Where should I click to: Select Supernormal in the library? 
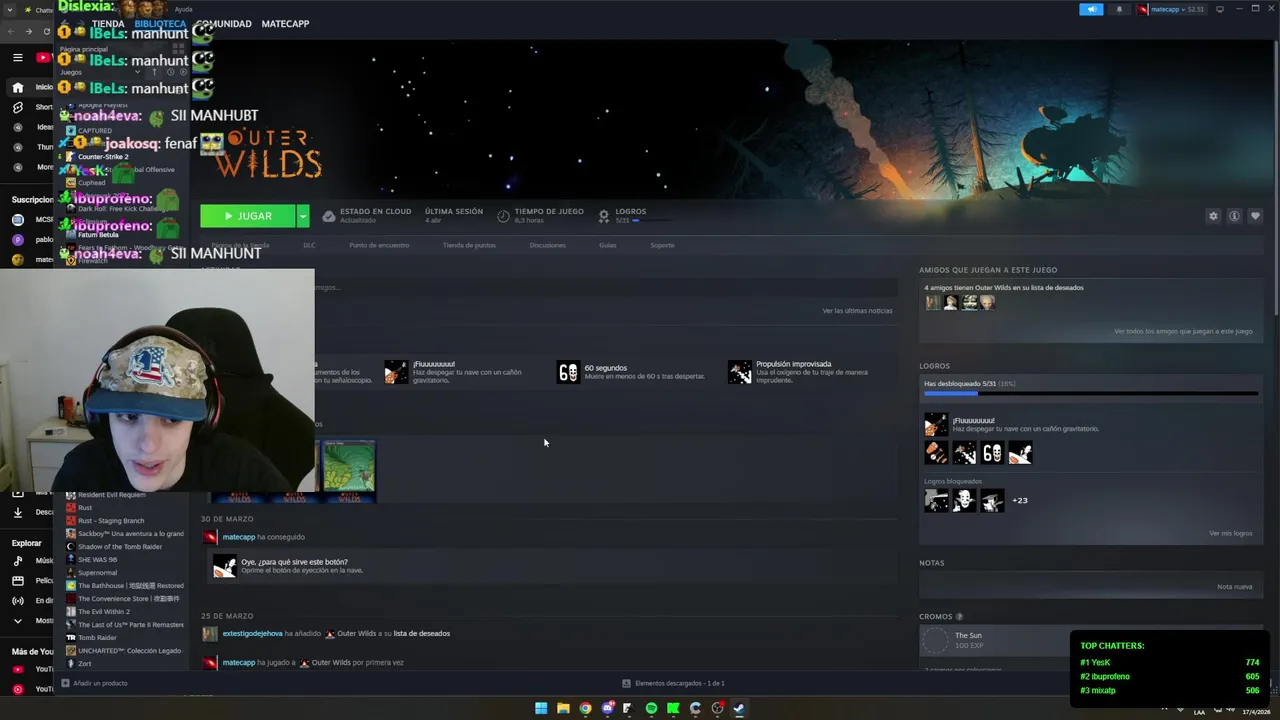point(97,573)
